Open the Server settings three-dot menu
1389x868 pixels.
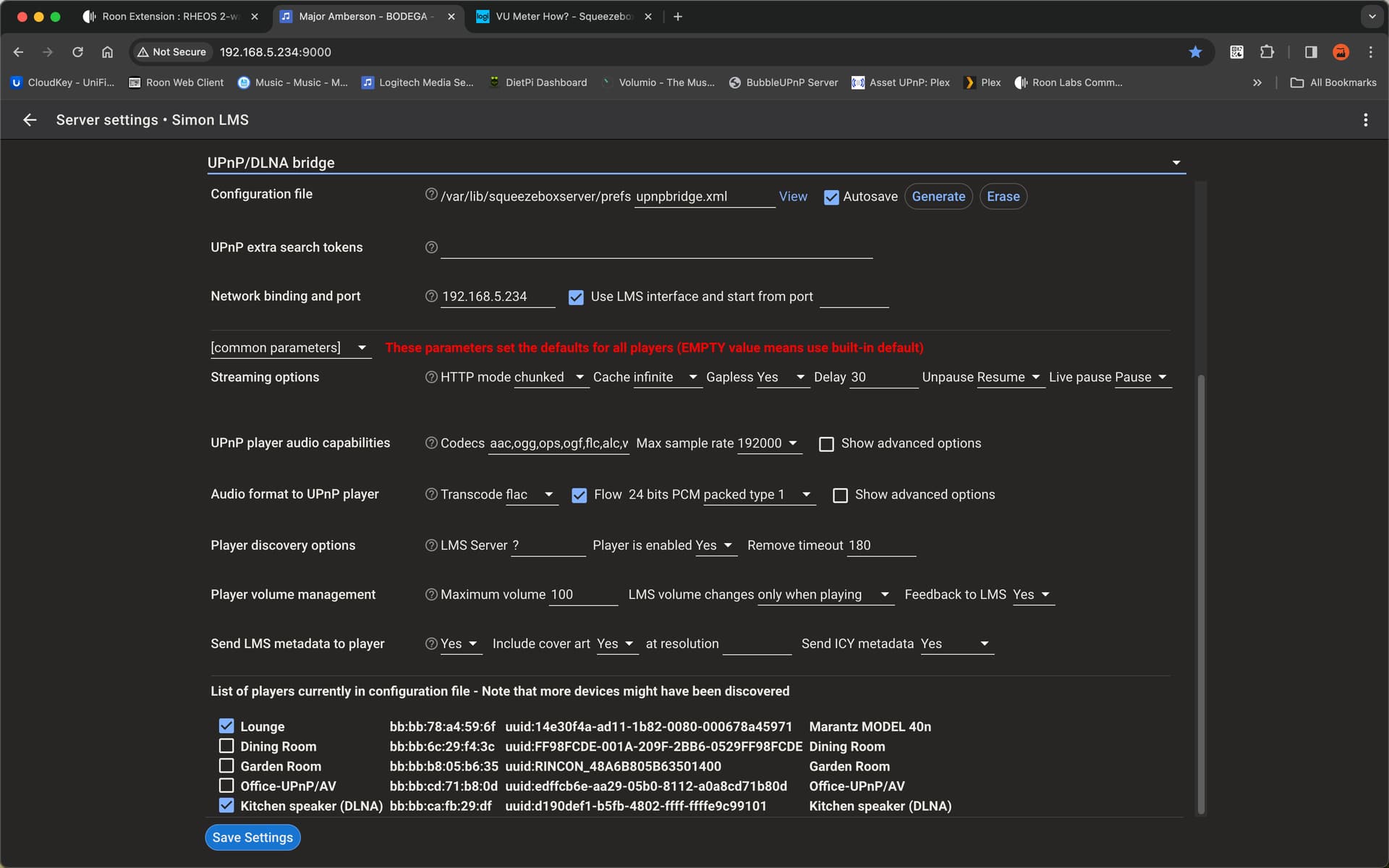(1365, 120)
